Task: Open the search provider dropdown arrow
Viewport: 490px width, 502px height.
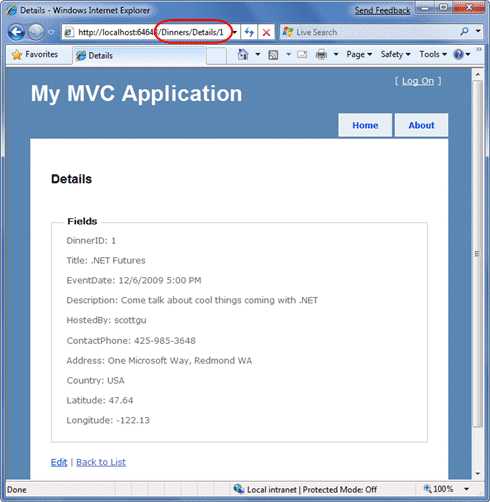Action: [x=478, y=31]
